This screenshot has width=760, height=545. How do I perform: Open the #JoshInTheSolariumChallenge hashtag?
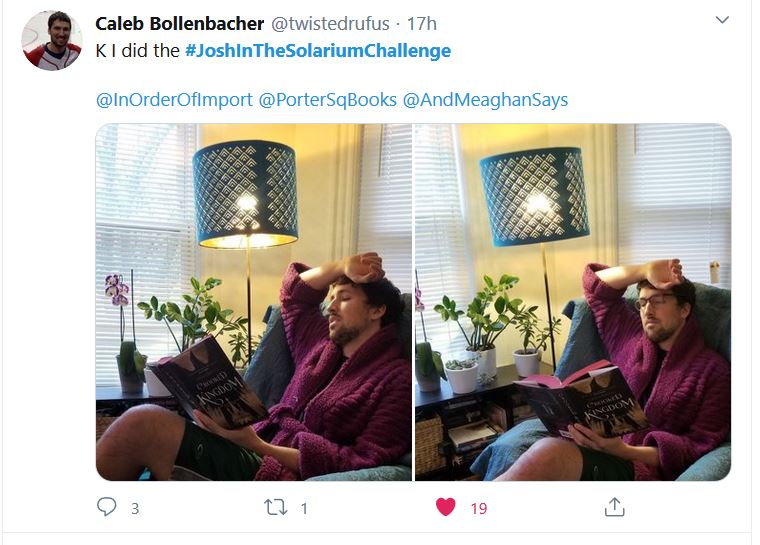(x=318, y=50)
